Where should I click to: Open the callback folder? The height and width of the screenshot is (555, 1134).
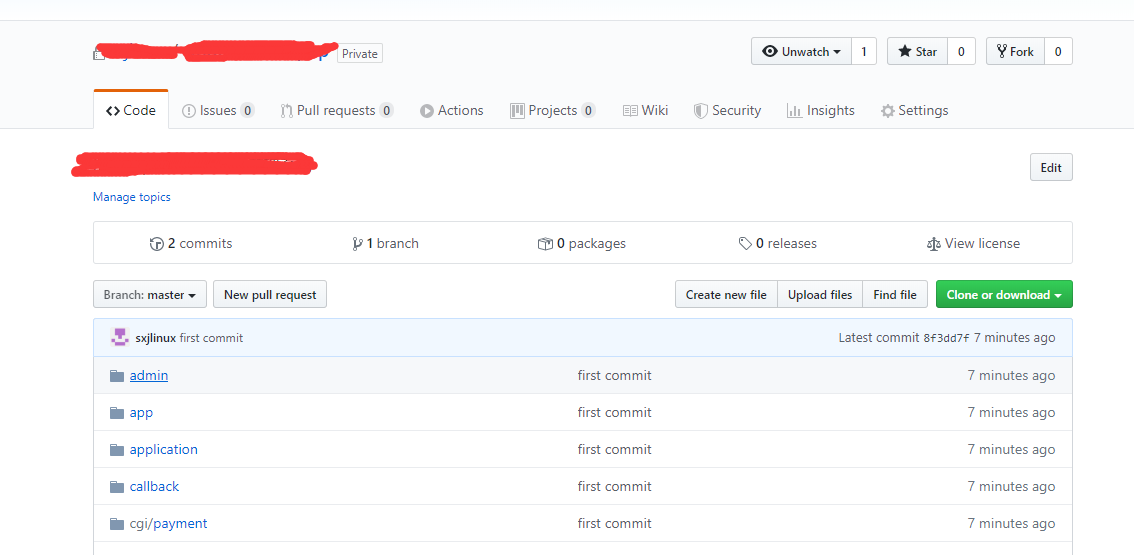[x=154, y=486]
